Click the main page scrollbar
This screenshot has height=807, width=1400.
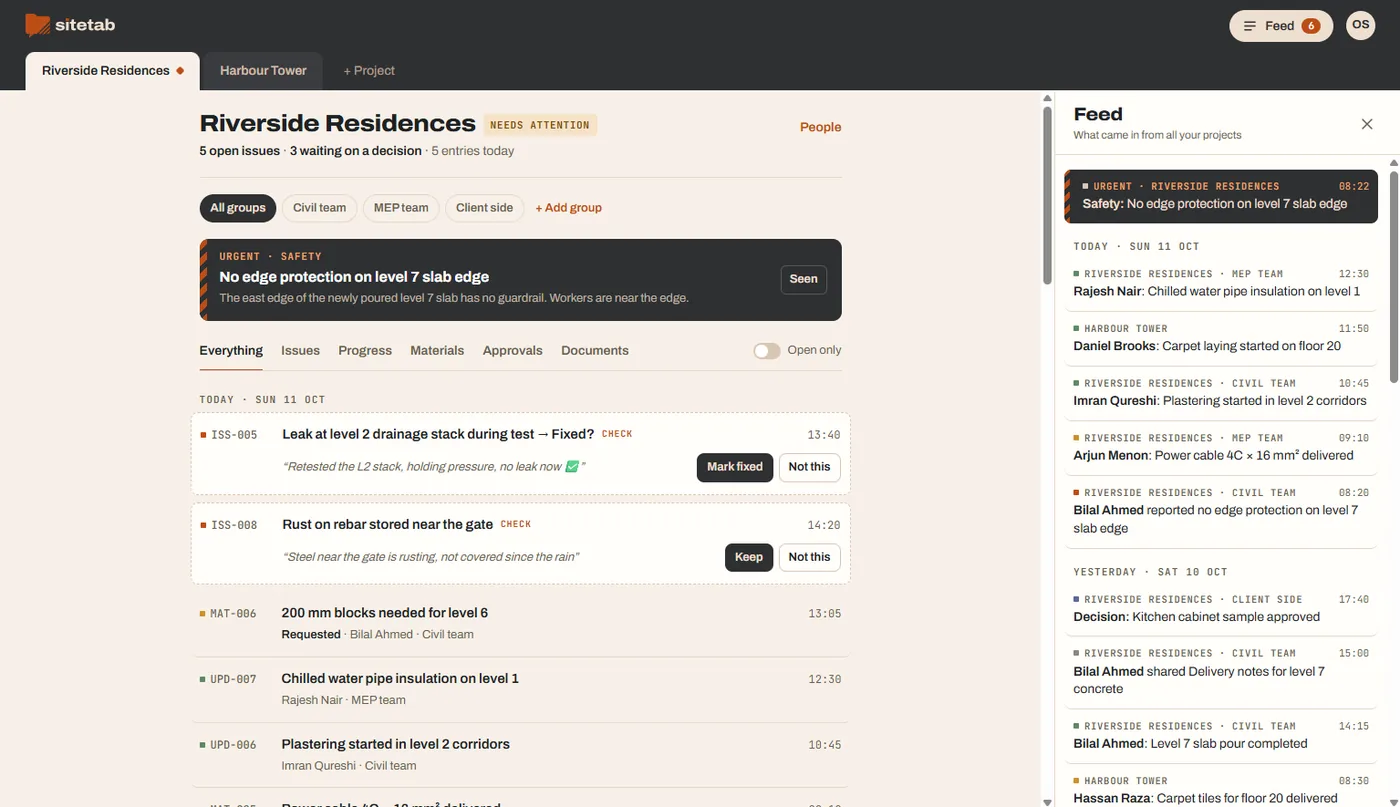coord(1047,195)
